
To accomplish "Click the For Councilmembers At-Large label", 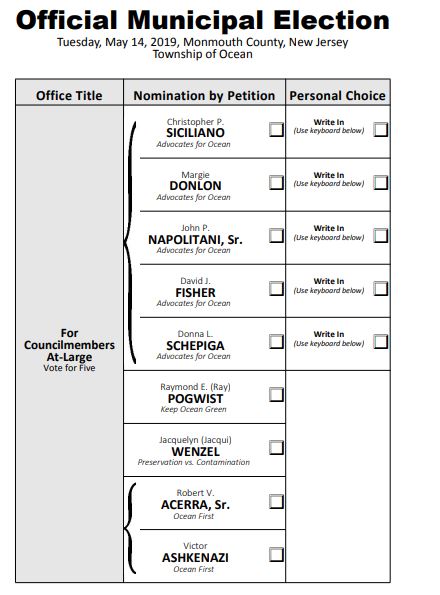I will (x=69, y=345).
